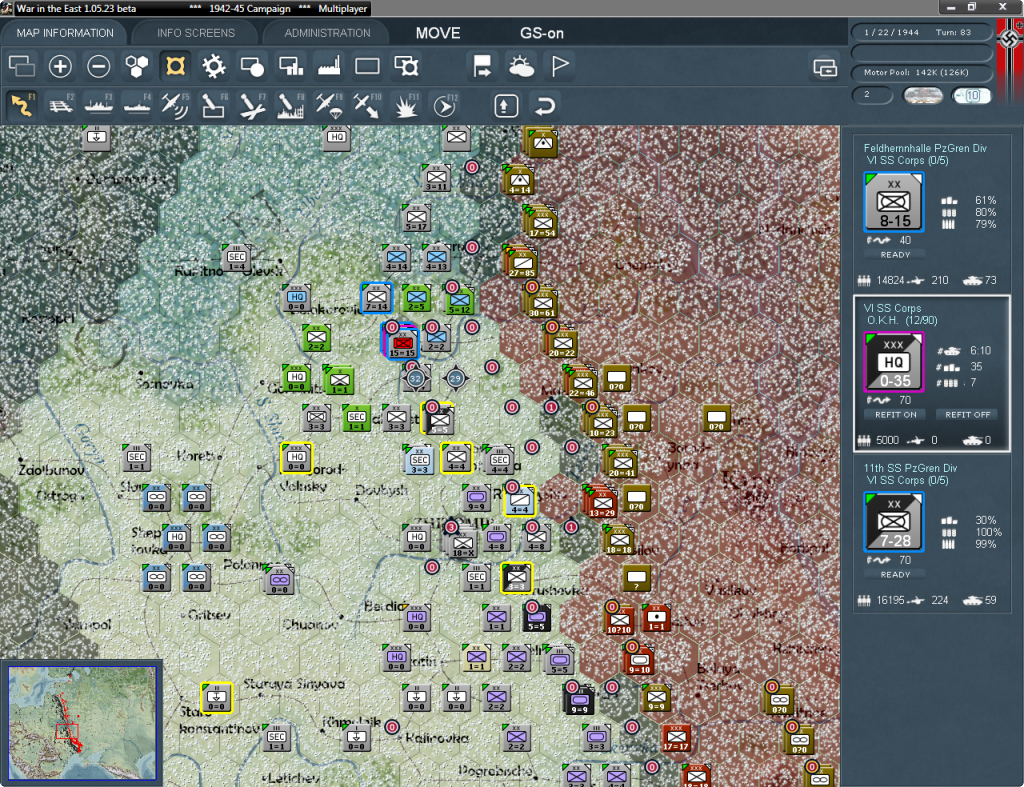Select the F11 explosion mode icon
The image size is (1024, 787).
click(406, 106)
